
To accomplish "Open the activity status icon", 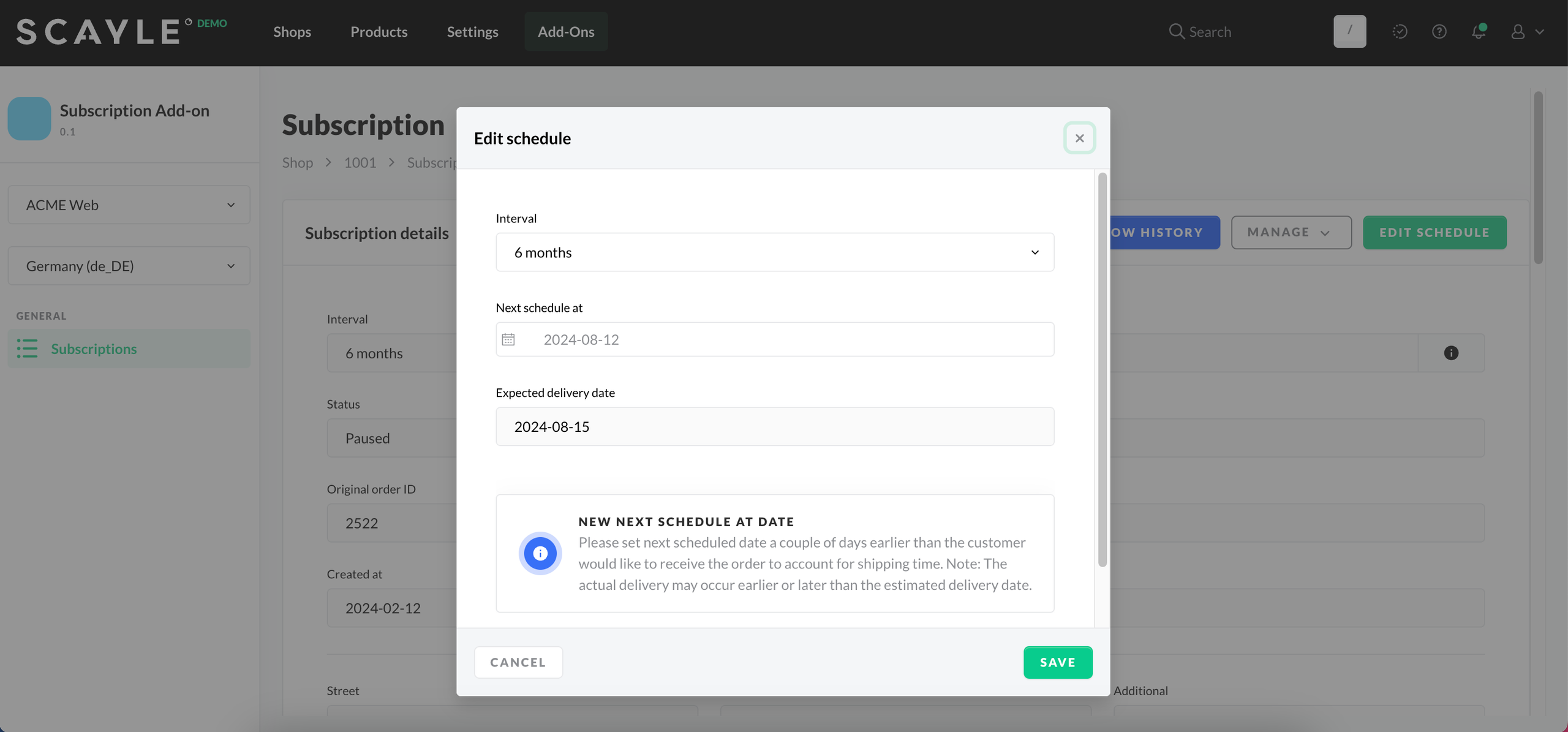I will [1400, 31].
